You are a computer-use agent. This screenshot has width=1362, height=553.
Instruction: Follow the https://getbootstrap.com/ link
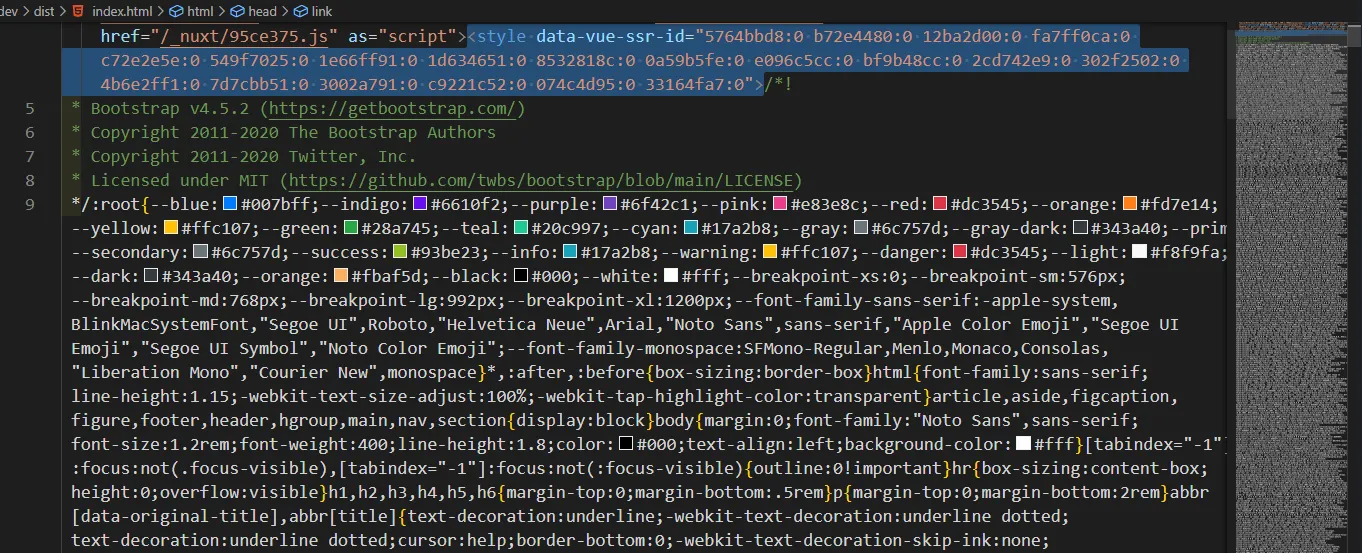point(392,108)
